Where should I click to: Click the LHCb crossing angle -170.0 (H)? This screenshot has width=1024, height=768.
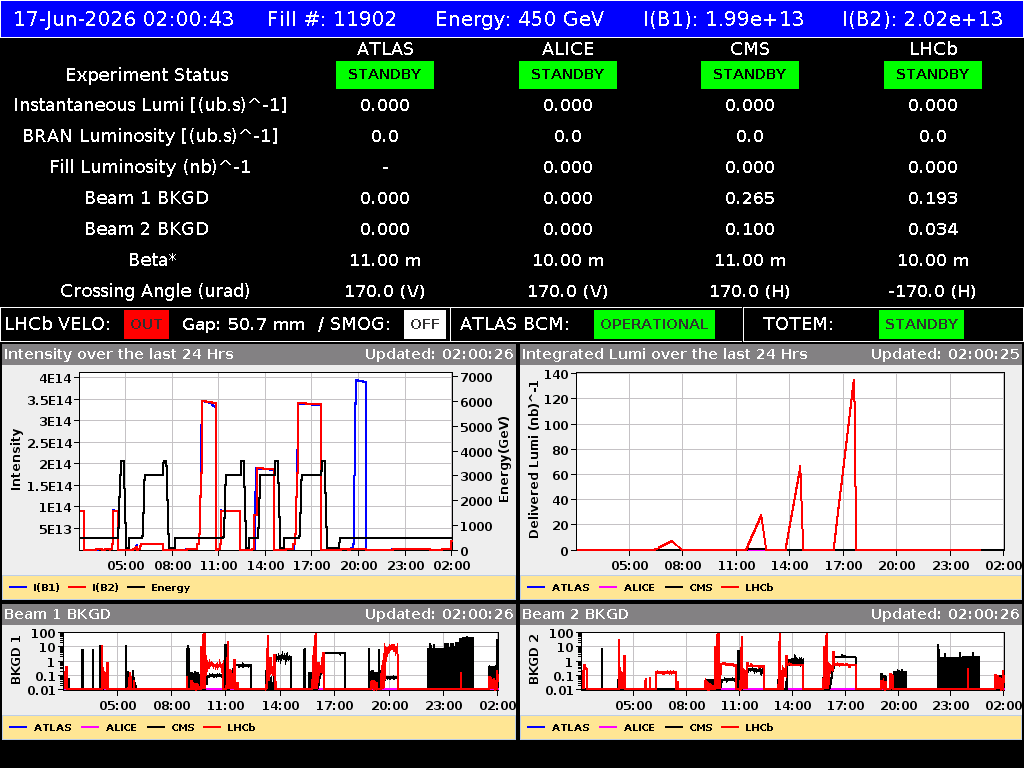(x=933, y=291)
